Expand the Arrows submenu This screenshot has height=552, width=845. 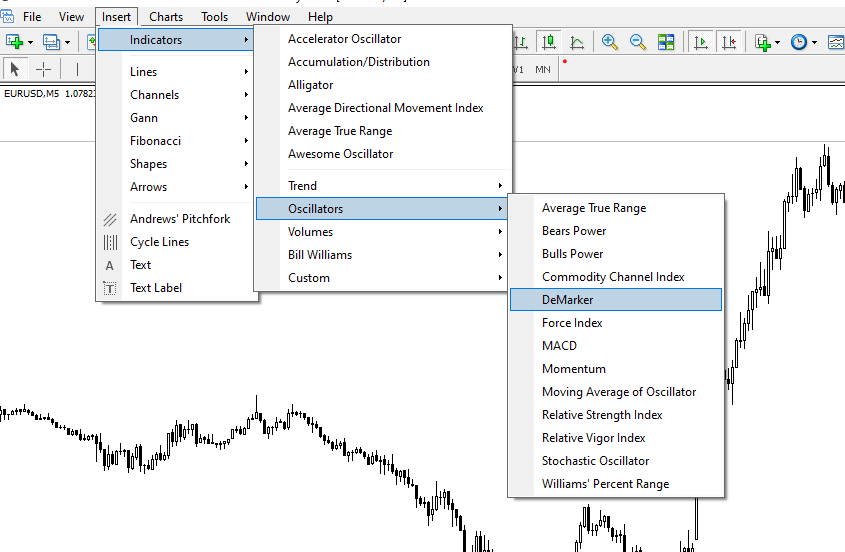[x=176, y=187]
